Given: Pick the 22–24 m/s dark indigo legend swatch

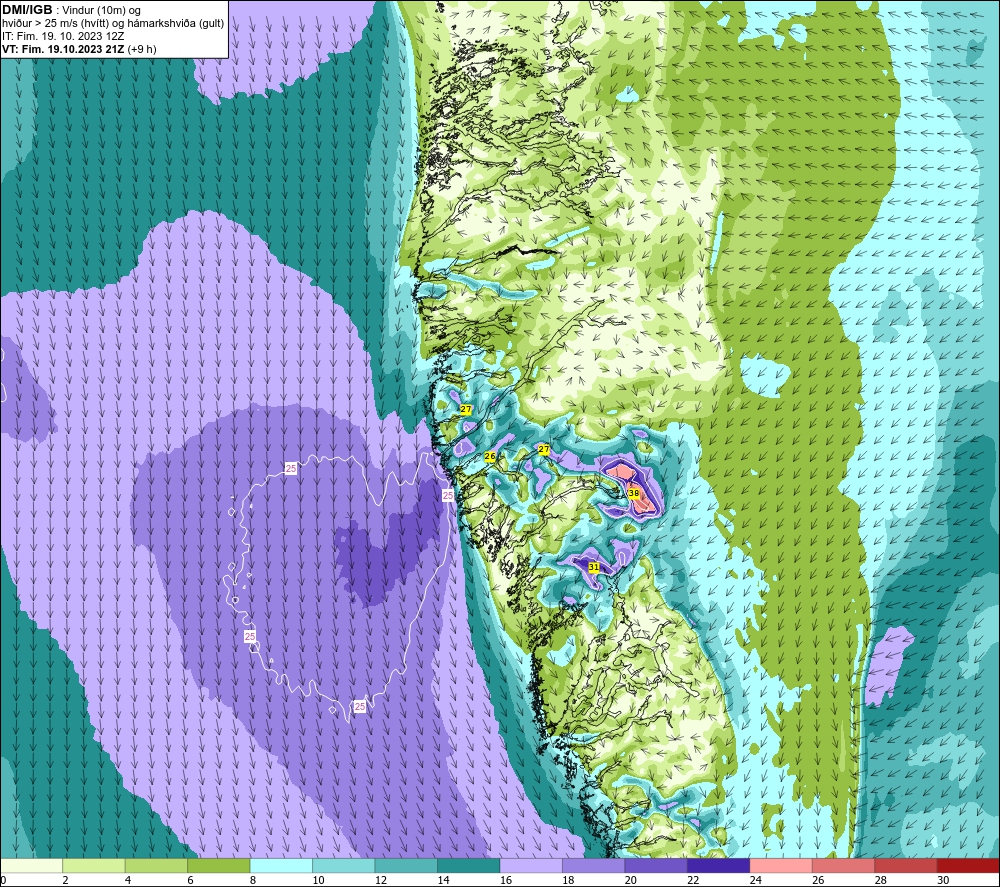Looking at the screenshot, I should pyautogui.click(x=719, y=865).
